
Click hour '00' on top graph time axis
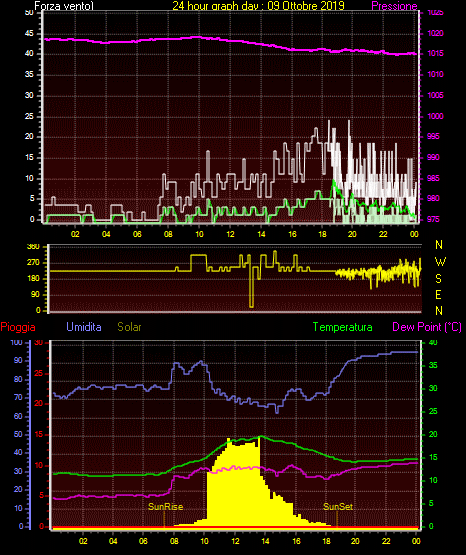click(x=414, y=234)
